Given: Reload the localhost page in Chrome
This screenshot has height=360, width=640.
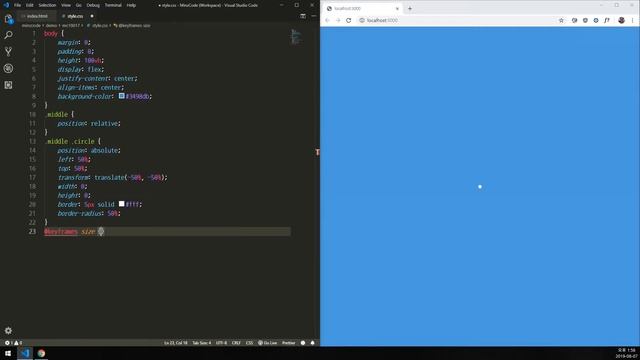Looking at the screenshot, I should (x=349, y=20).
